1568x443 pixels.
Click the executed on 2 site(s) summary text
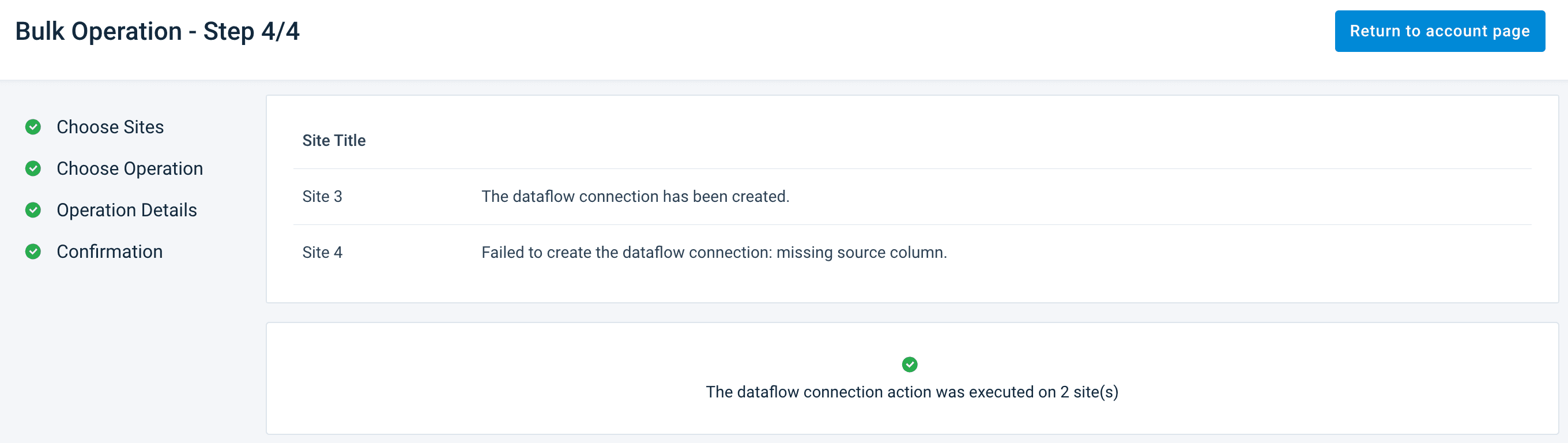point(911,392)
